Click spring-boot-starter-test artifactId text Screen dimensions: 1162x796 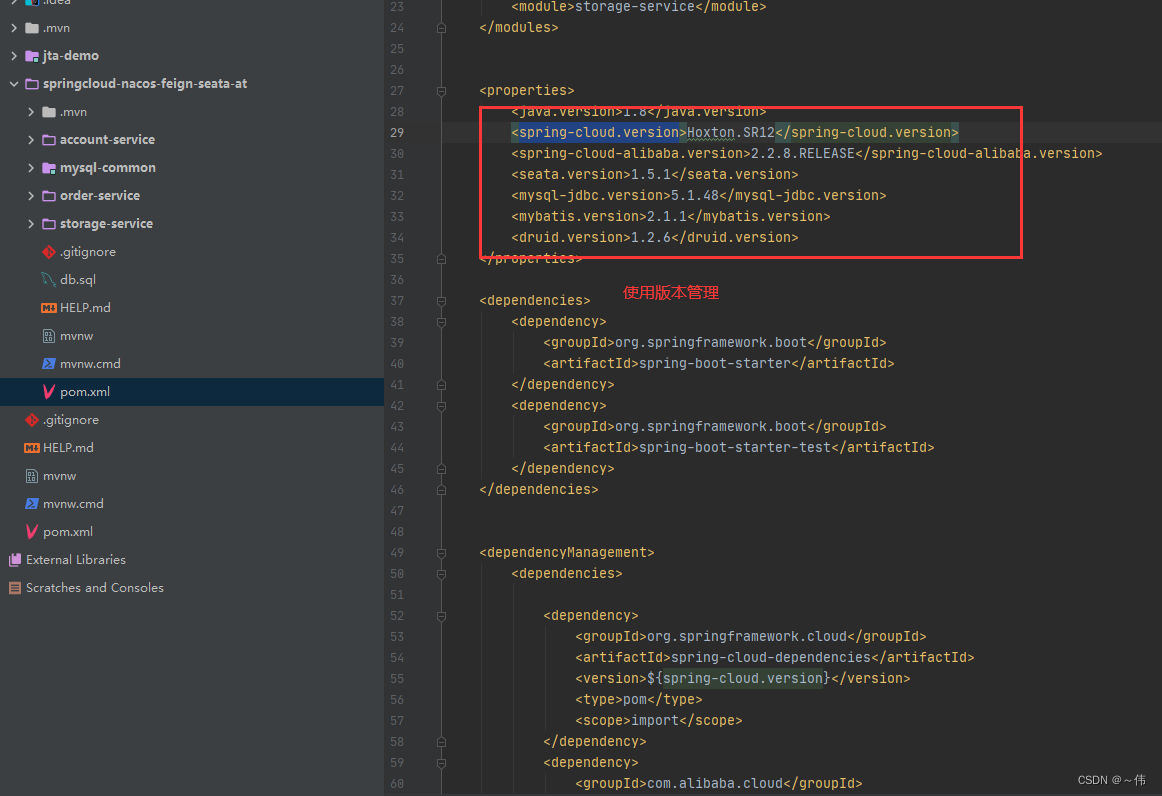point(734,448)
